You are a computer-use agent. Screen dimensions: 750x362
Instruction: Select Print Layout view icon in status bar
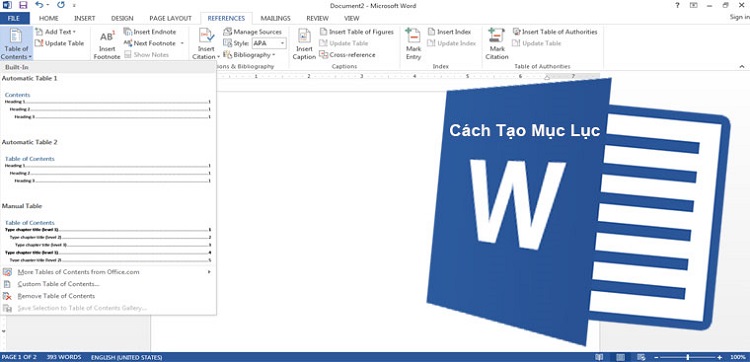point(620,357)
